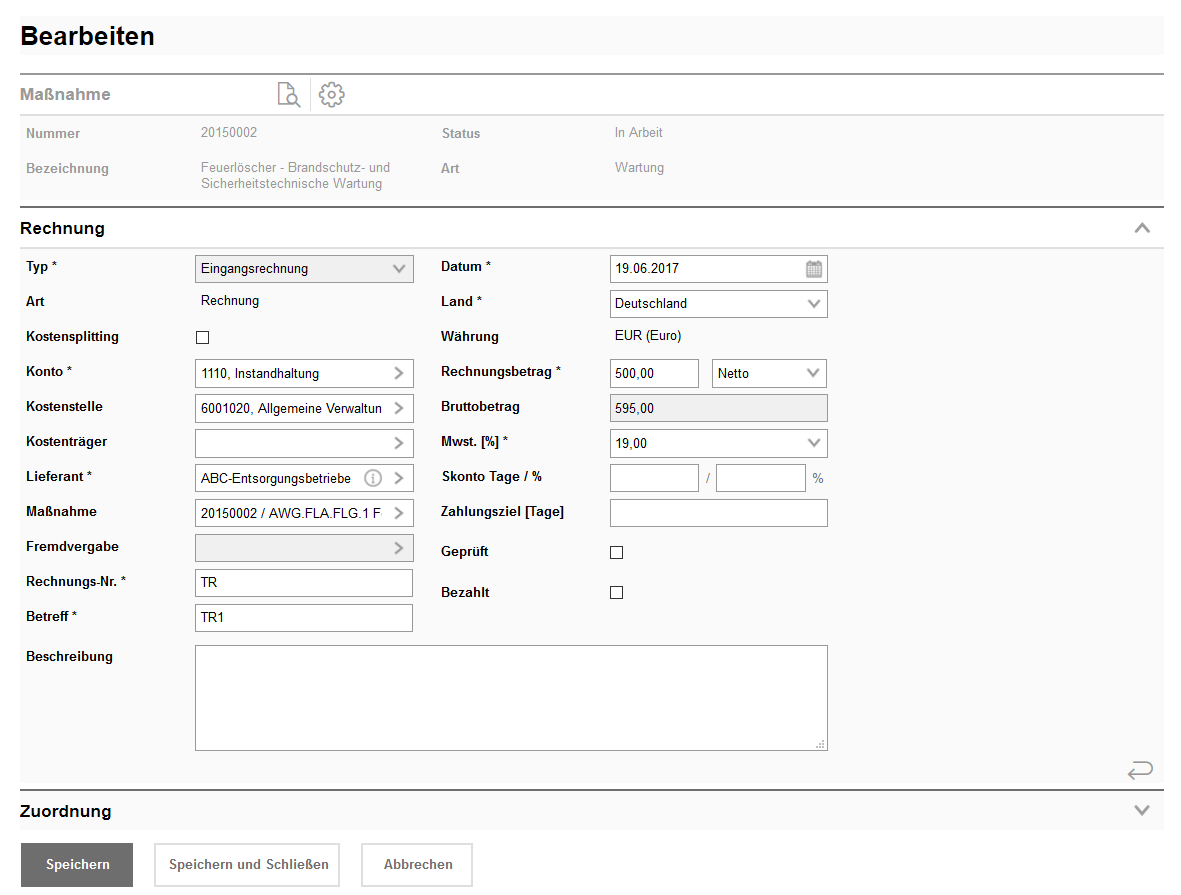Open the Land dropdown showing Deutschland

click(x=718, y=304)
